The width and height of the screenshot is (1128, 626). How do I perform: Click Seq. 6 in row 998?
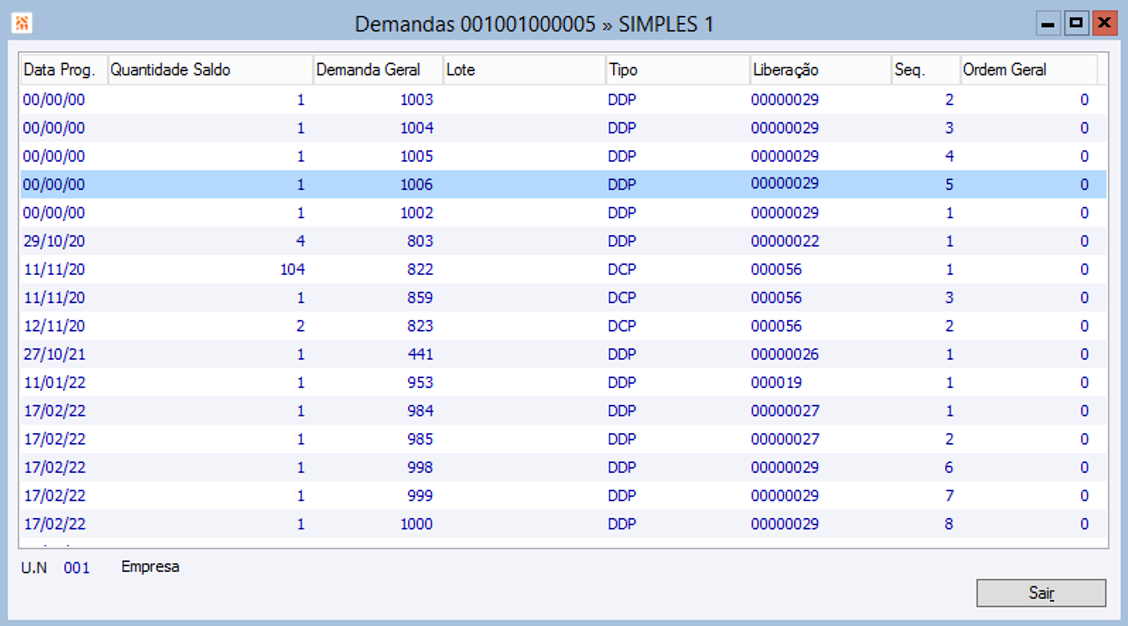pyautogui.click(x=949, y=468)
